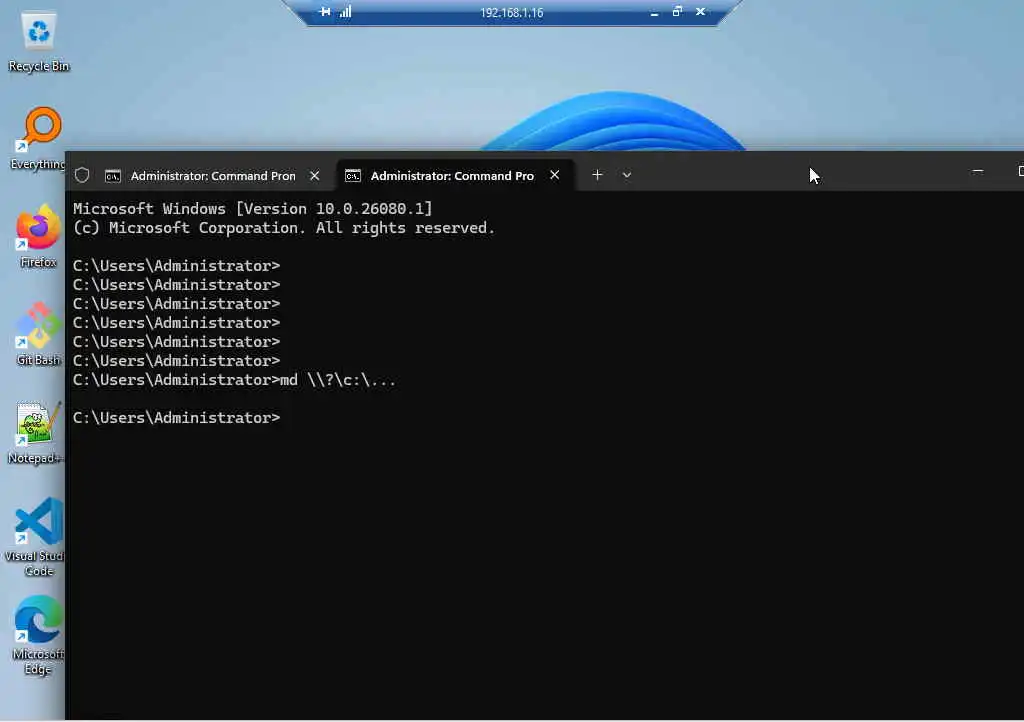Click the Microsoft Windows version line
This screenshot has width=1024, height=722.
coord(253,209)
